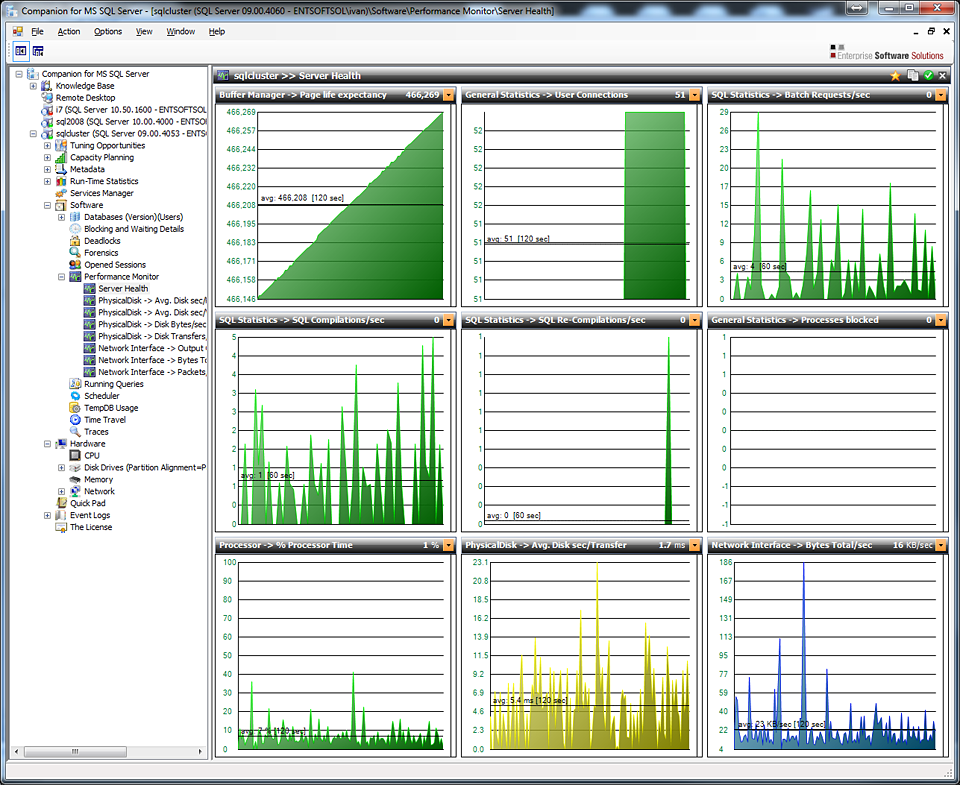Click the Remote Desktop icon in the tree

[47, 97]
